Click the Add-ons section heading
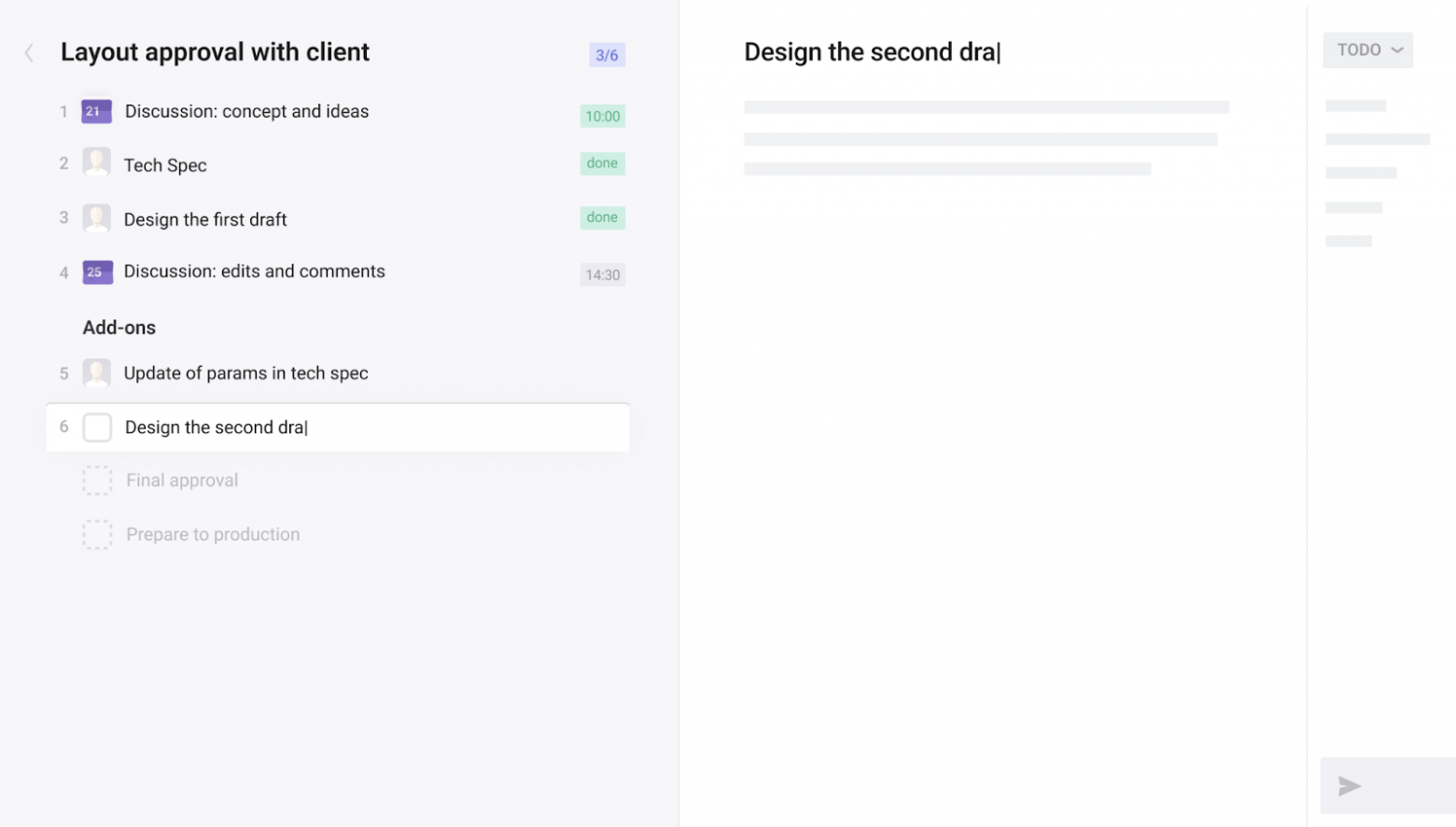 [x=119, y=328]
